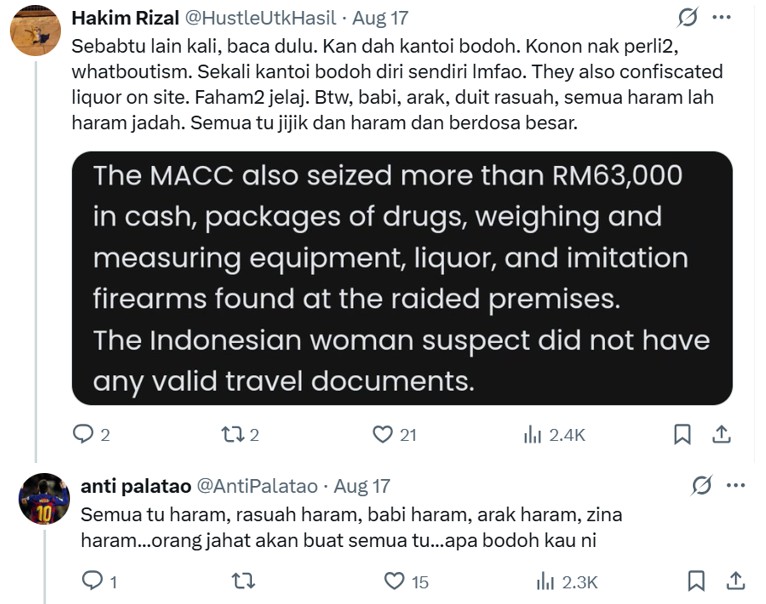This screenshot has height=604, width=766.
Task: Open Hakim Rizal's profile picture
Action: (35, 30)
